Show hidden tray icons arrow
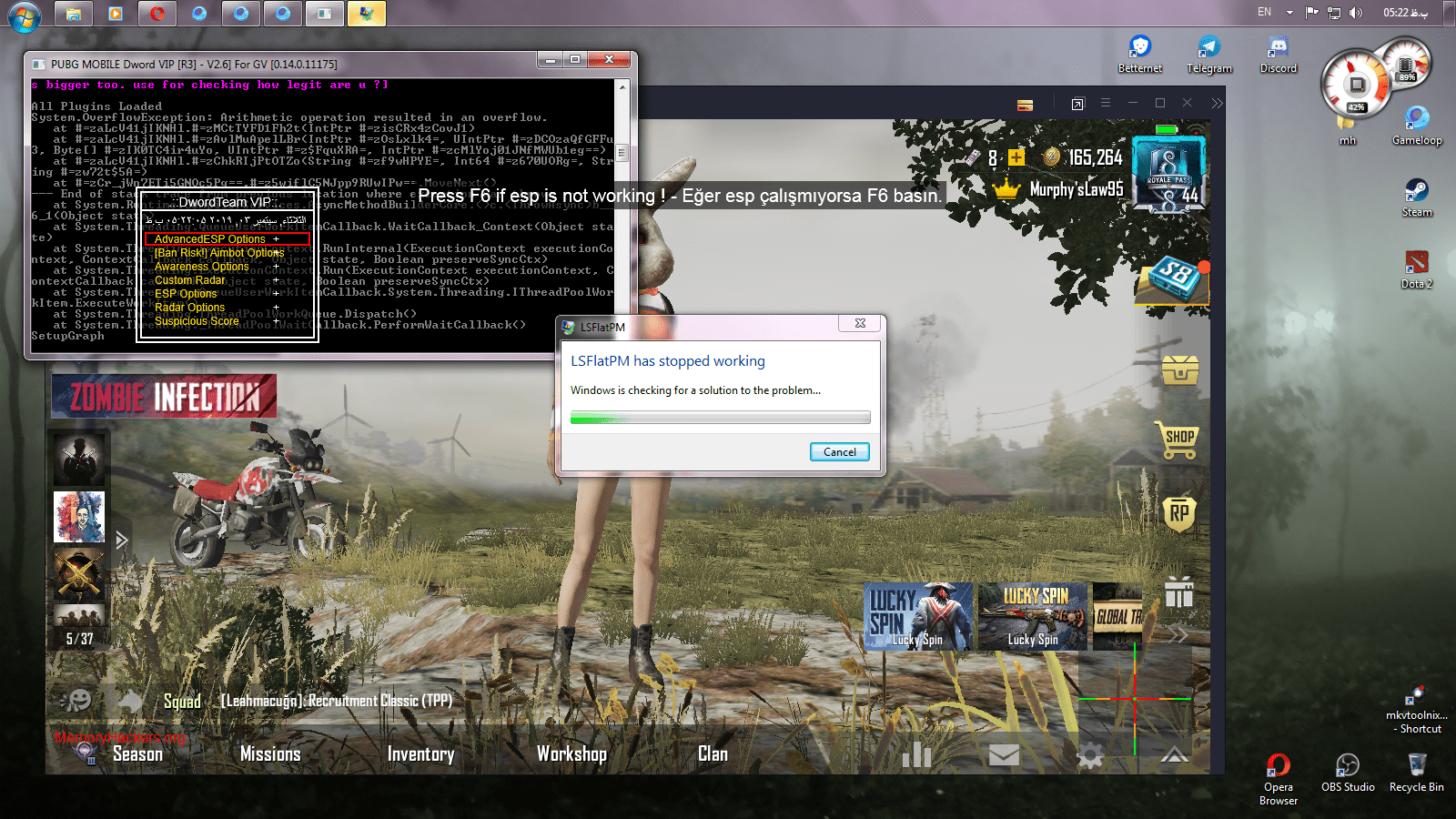This screenshot has height=819, width=1456. click(x=1289, y=13)
